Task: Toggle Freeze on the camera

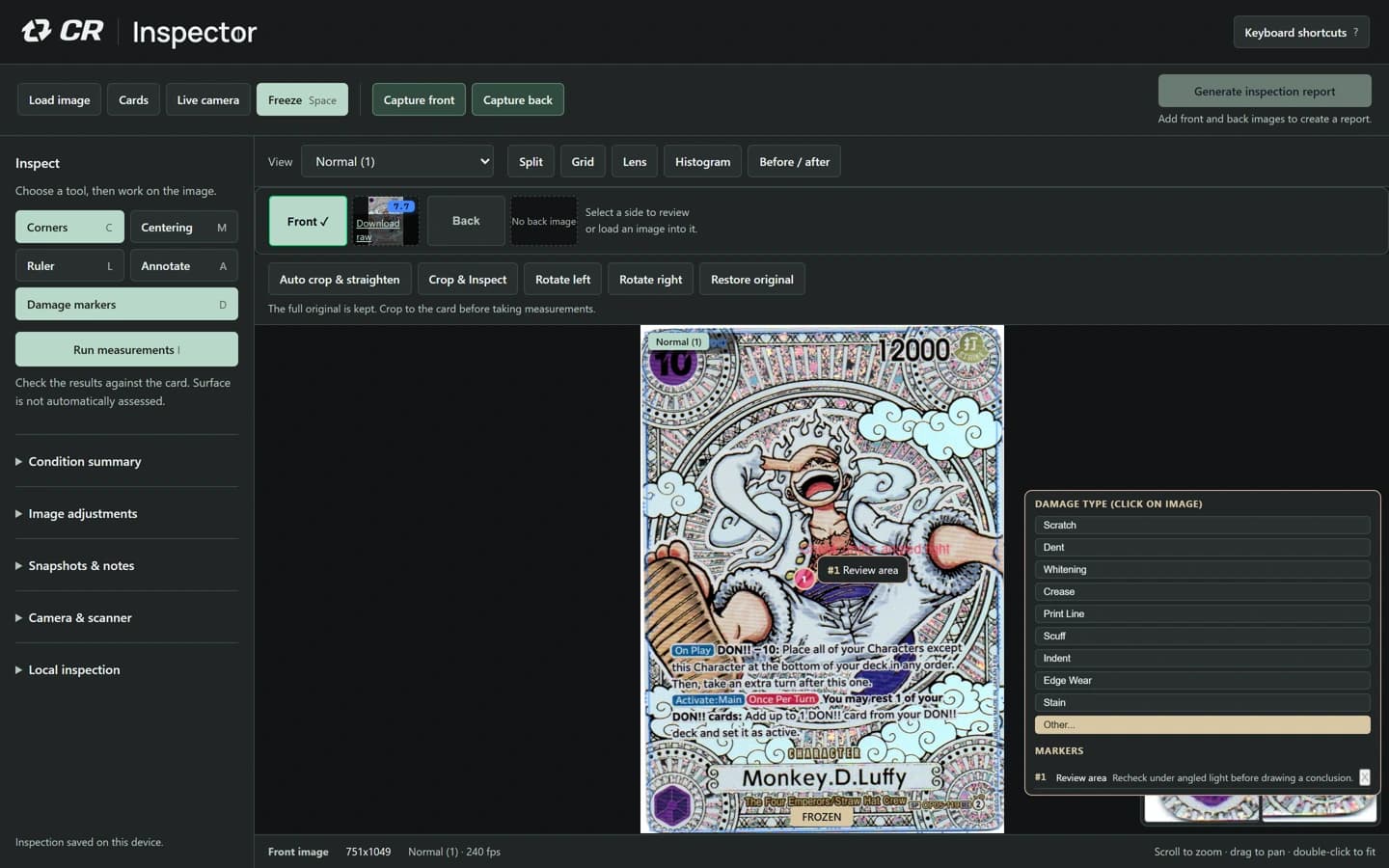Action: (302, 99)
